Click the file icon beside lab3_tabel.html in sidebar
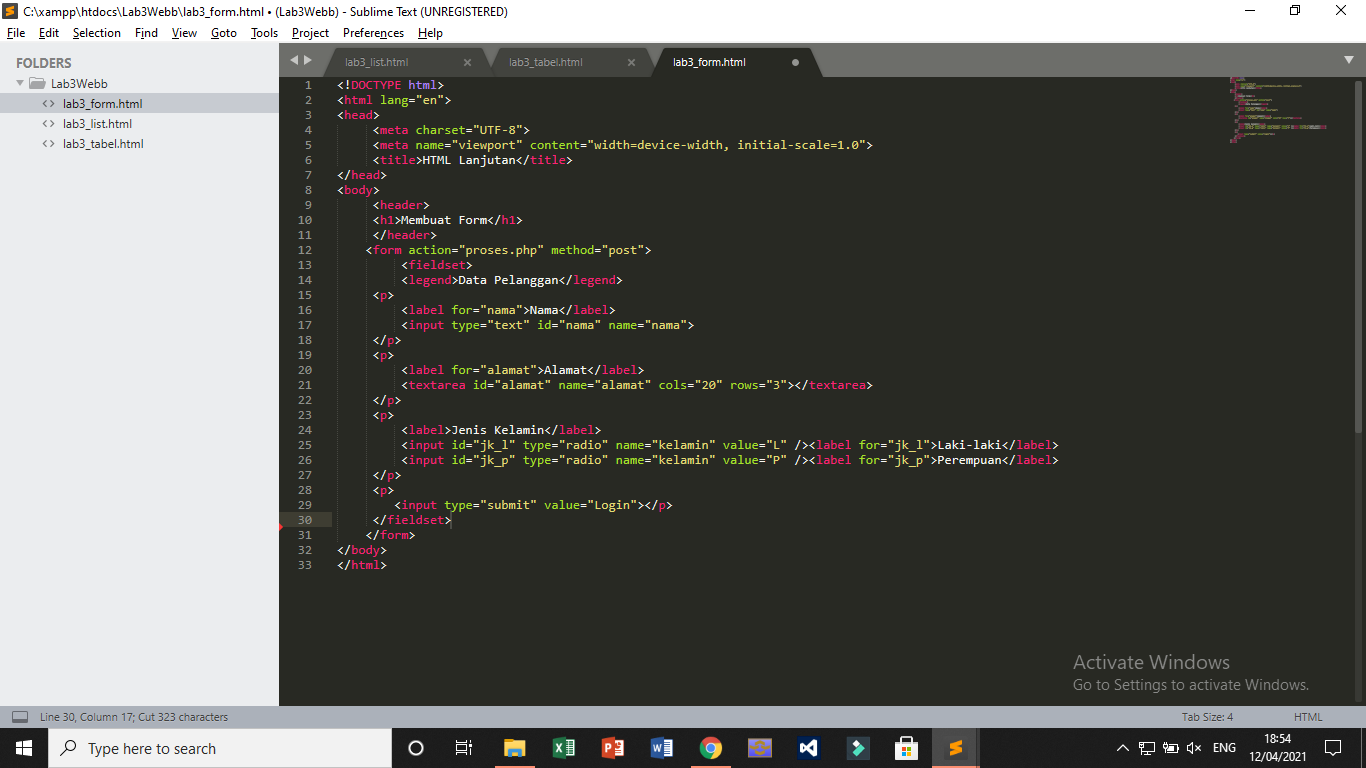Viewport: 1366px width, 768px height. pos(48,143)
